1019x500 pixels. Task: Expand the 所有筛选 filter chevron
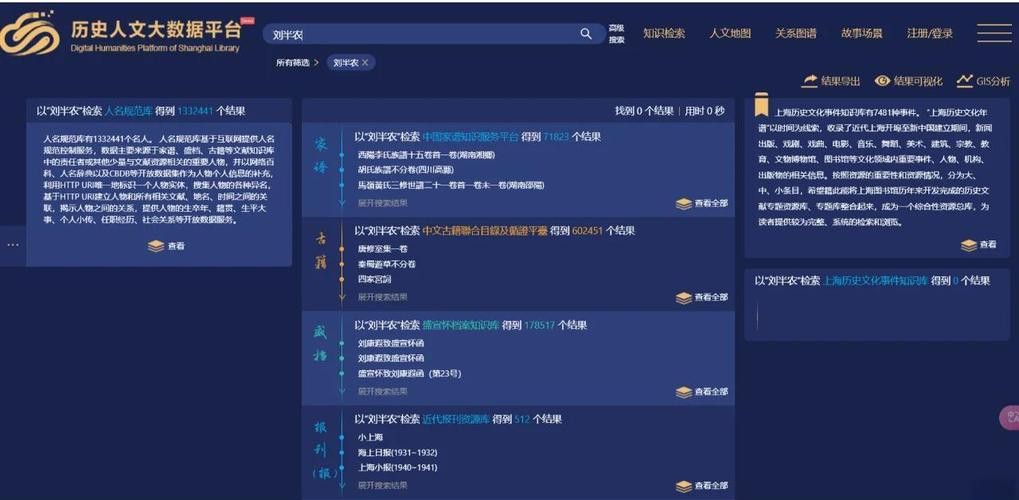(316, 63)
